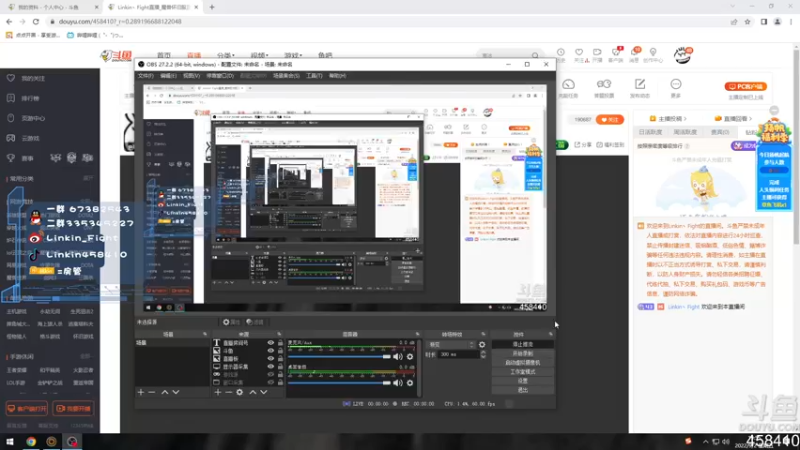Mute the microphone/Aux audio channel
The image size is (800, 450).
click(397, 357)
